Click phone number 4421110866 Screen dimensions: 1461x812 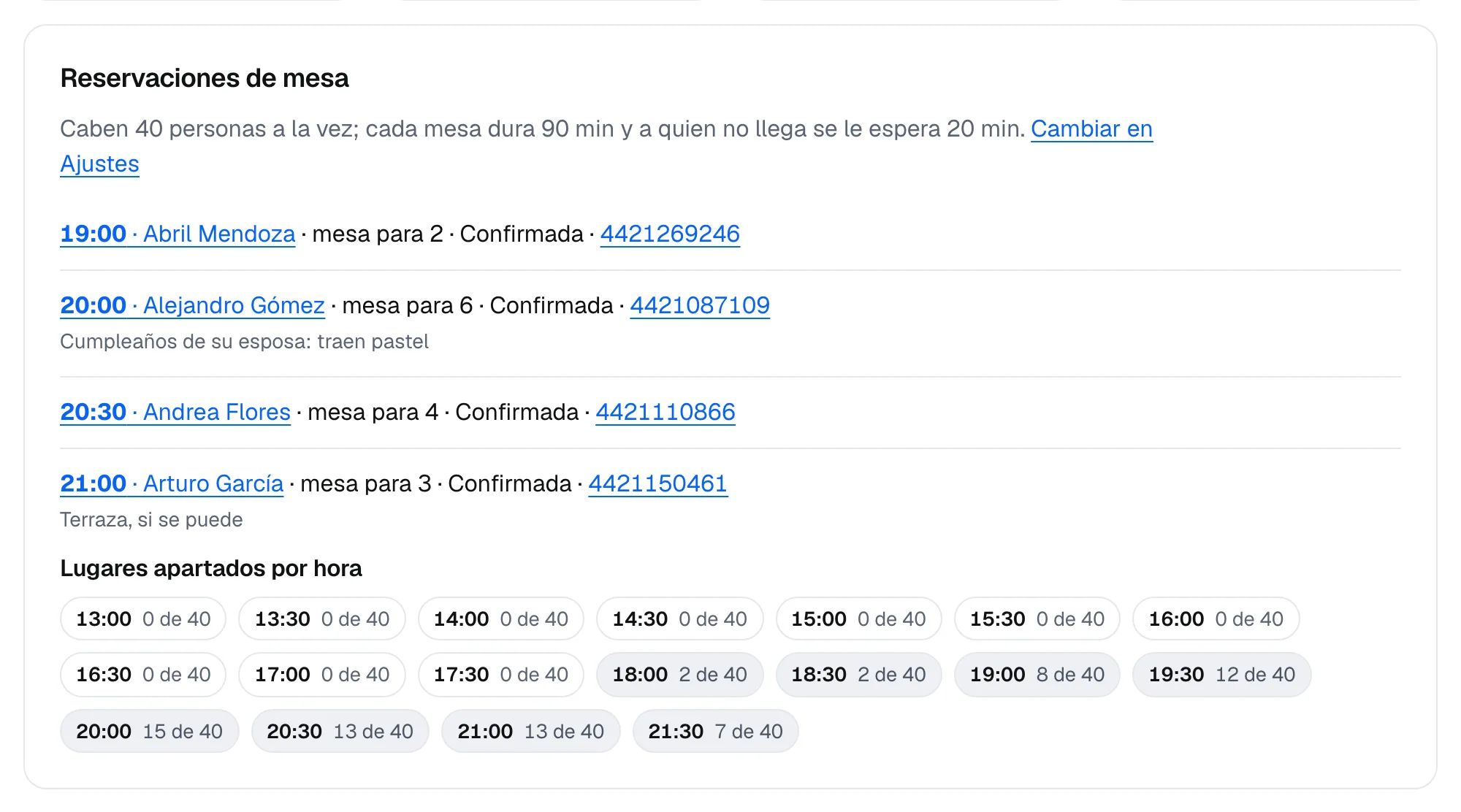tap(665, 412)
